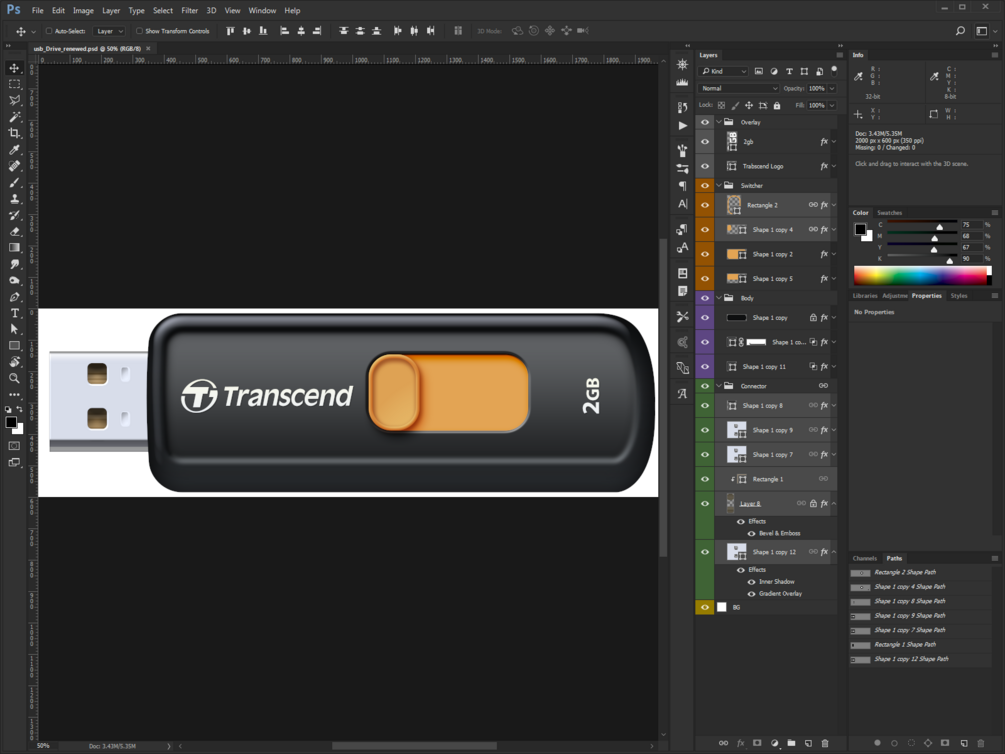
Task: Switch to the Swatches tab
Action: tap(890, 213)
